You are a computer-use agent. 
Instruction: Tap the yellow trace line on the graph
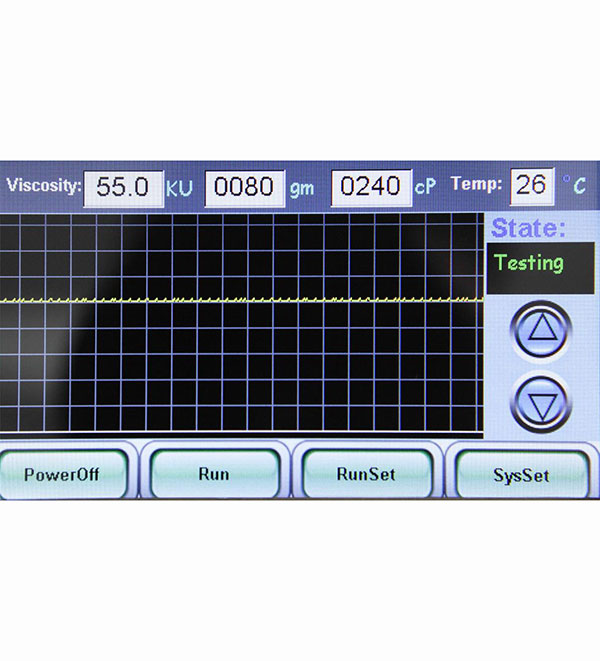(x=242, y=300)
